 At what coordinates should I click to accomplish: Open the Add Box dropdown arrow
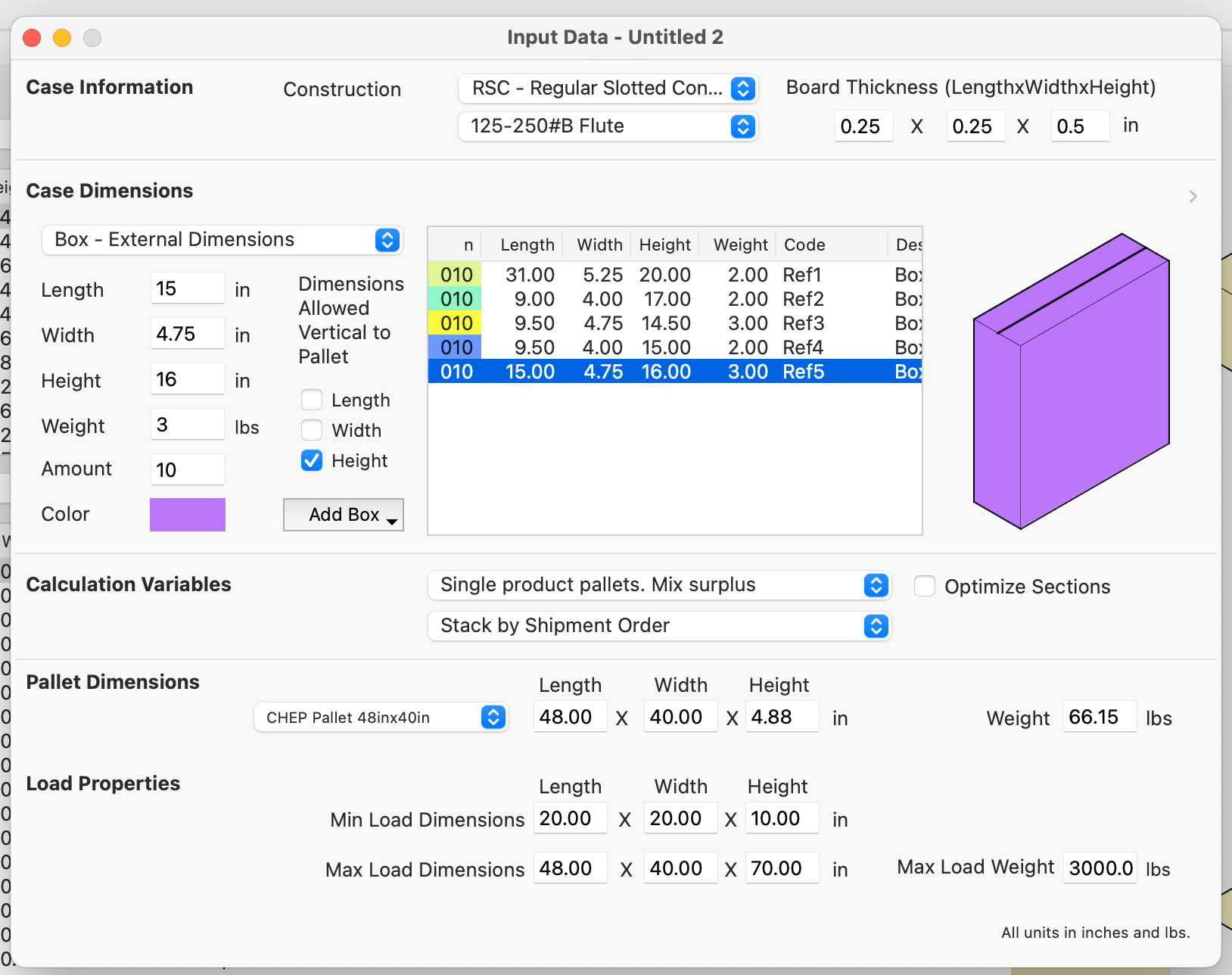click(x=391, y=520)
